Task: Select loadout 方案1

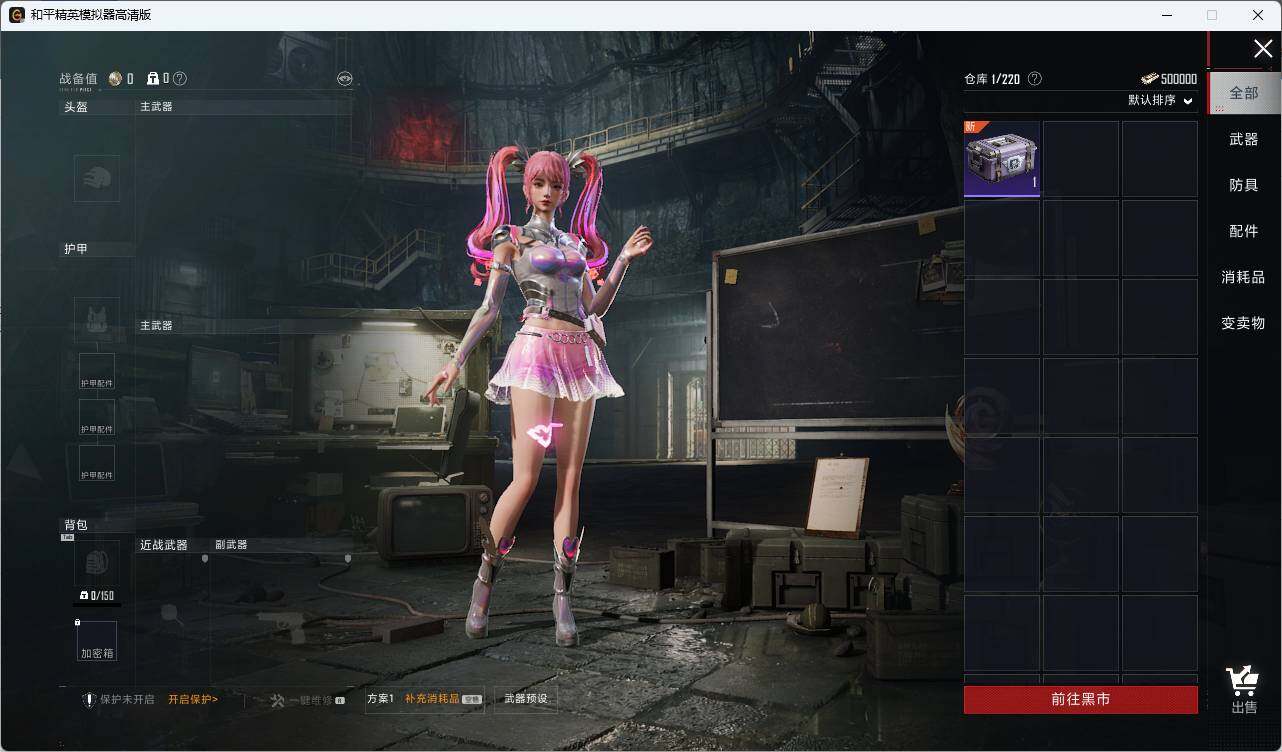Action: pyautogui.click(x=381, y=699)
